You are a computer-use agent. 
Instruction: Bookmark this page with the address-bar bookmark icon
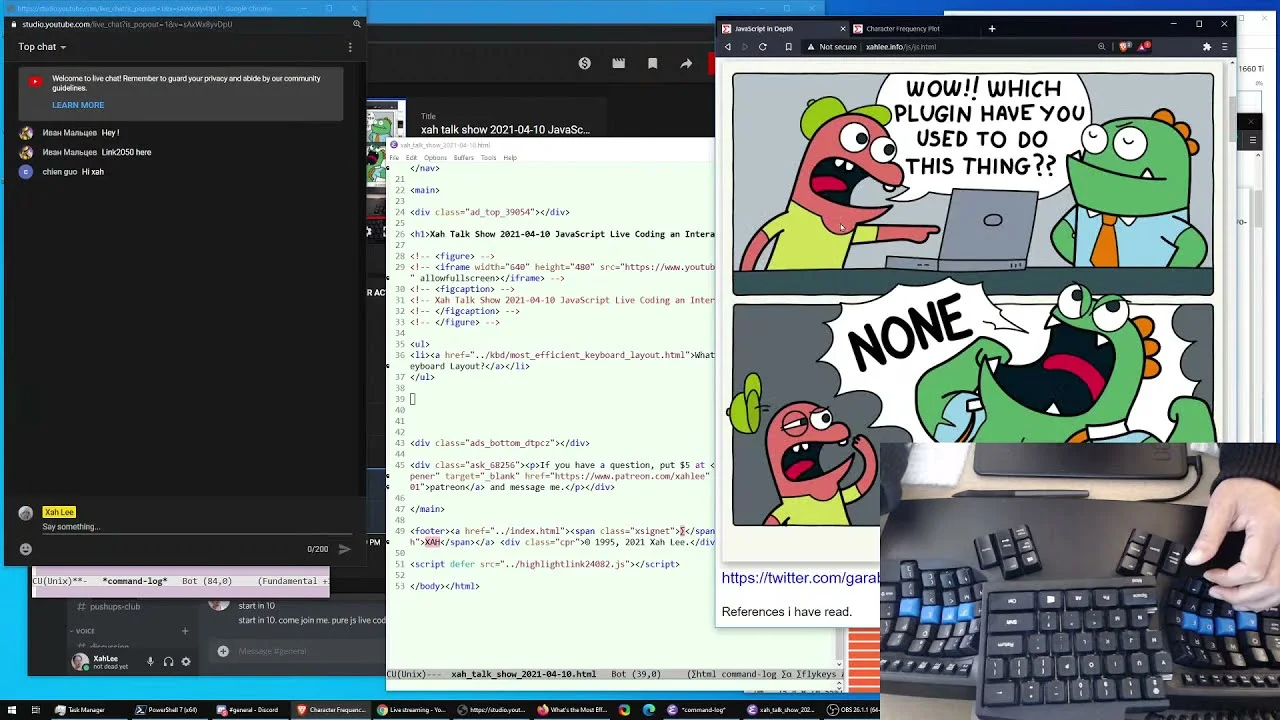pyautogui.click(x=788, y=47)
